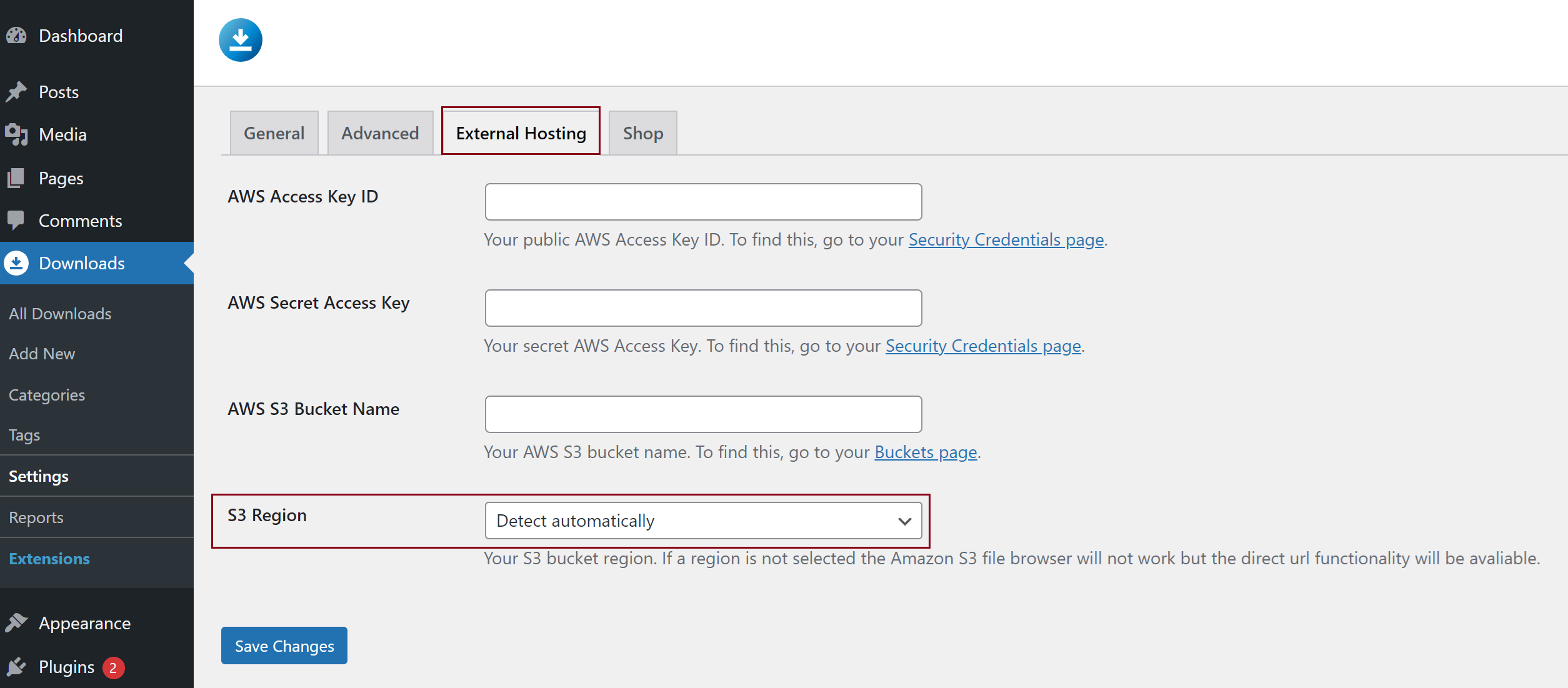Click the AWS Secret Access Key label
The width and height of the screenshot is (1568, 688).
[319, 303]
